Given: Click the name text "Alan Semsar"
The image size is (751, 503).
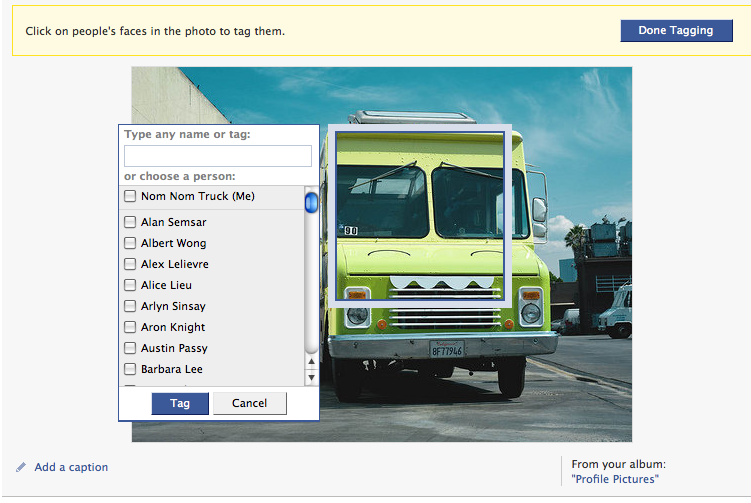Looking at the screenshot, I should tap(173, 222).
